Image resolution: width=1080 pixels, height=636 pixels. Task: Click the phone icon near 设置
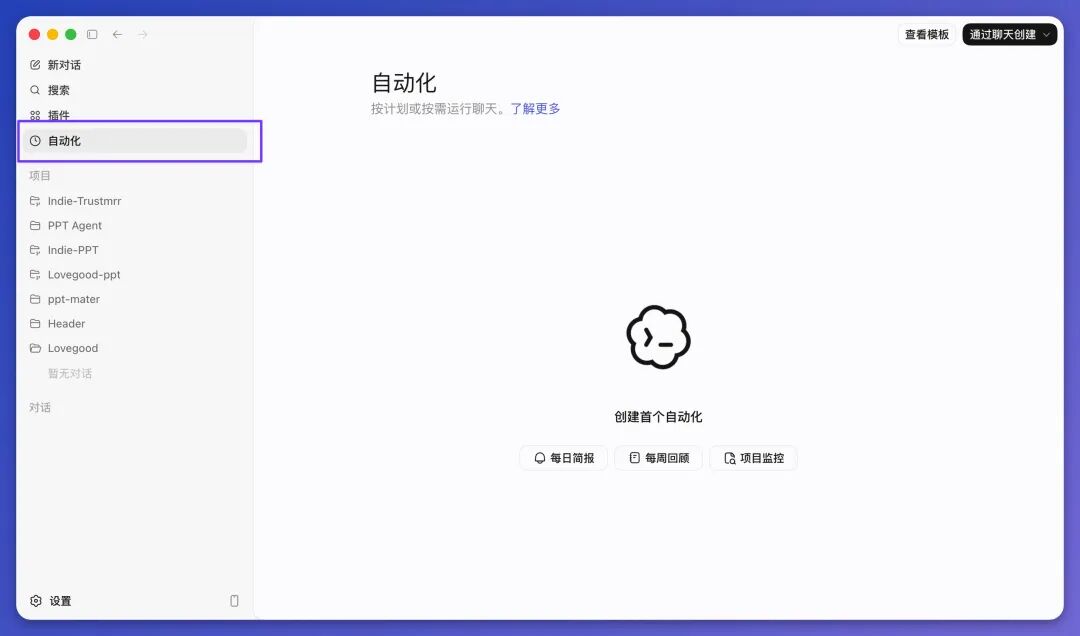pyautogui.click(x=234, y=601)
